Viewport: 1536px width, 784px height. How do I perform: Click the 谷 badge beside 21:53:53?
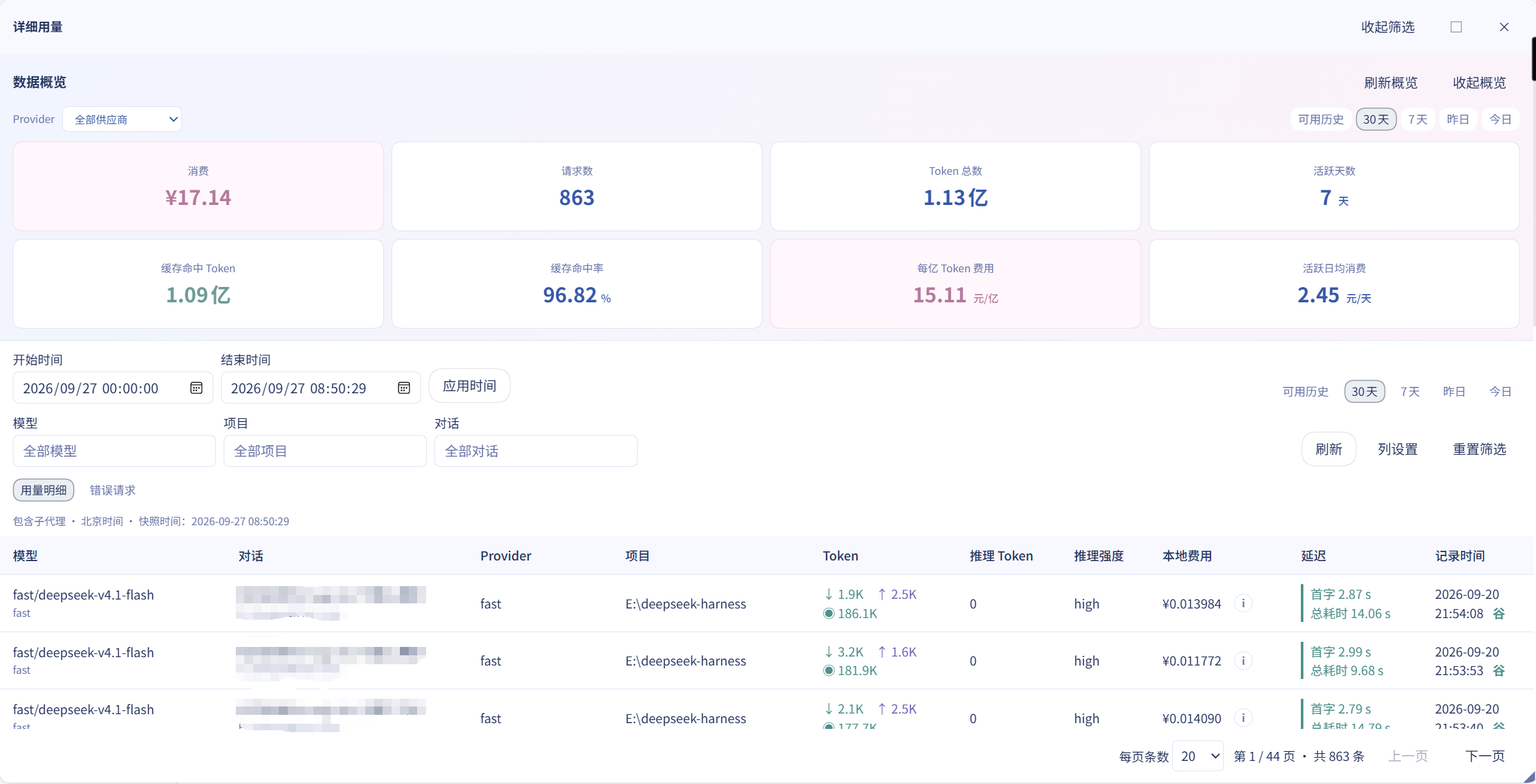(x=1499, y=671)
